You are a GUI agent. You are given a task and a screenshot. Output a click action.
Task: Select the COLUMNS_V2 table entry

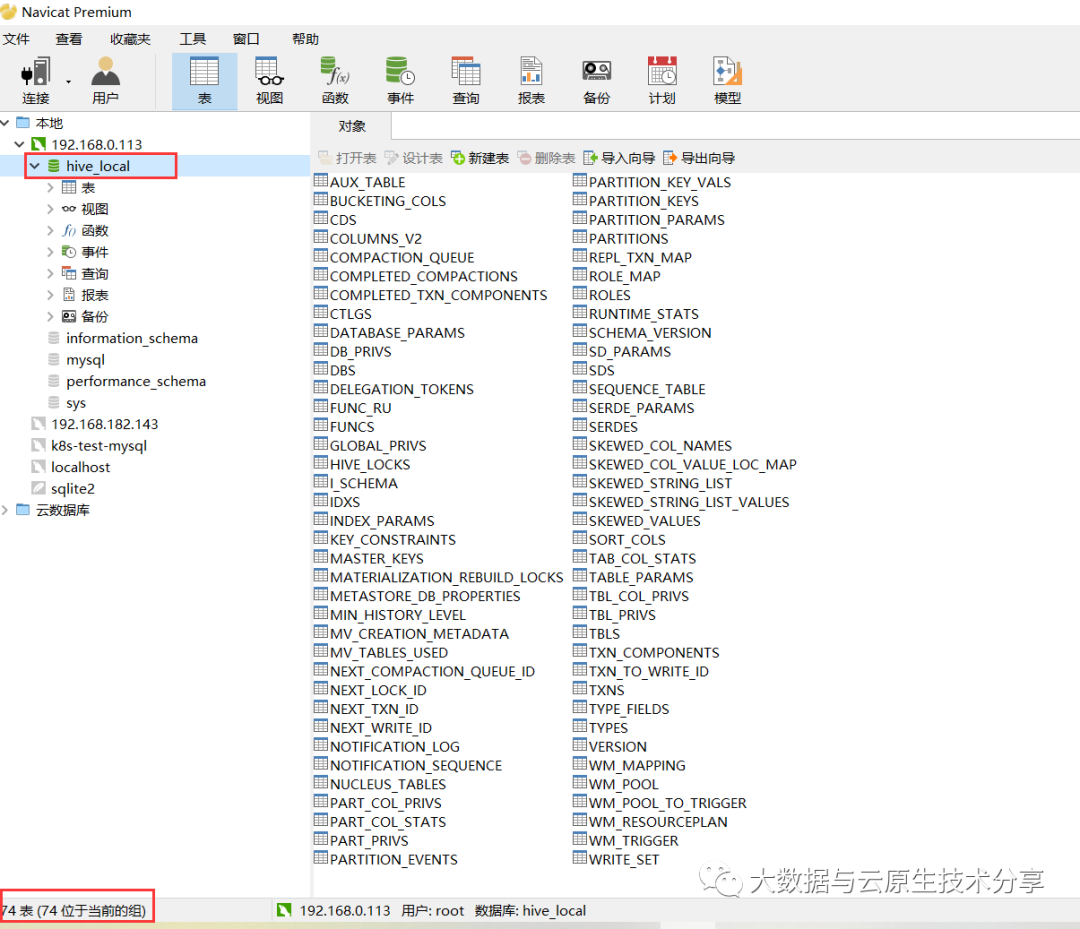click(x=368, y=238)
